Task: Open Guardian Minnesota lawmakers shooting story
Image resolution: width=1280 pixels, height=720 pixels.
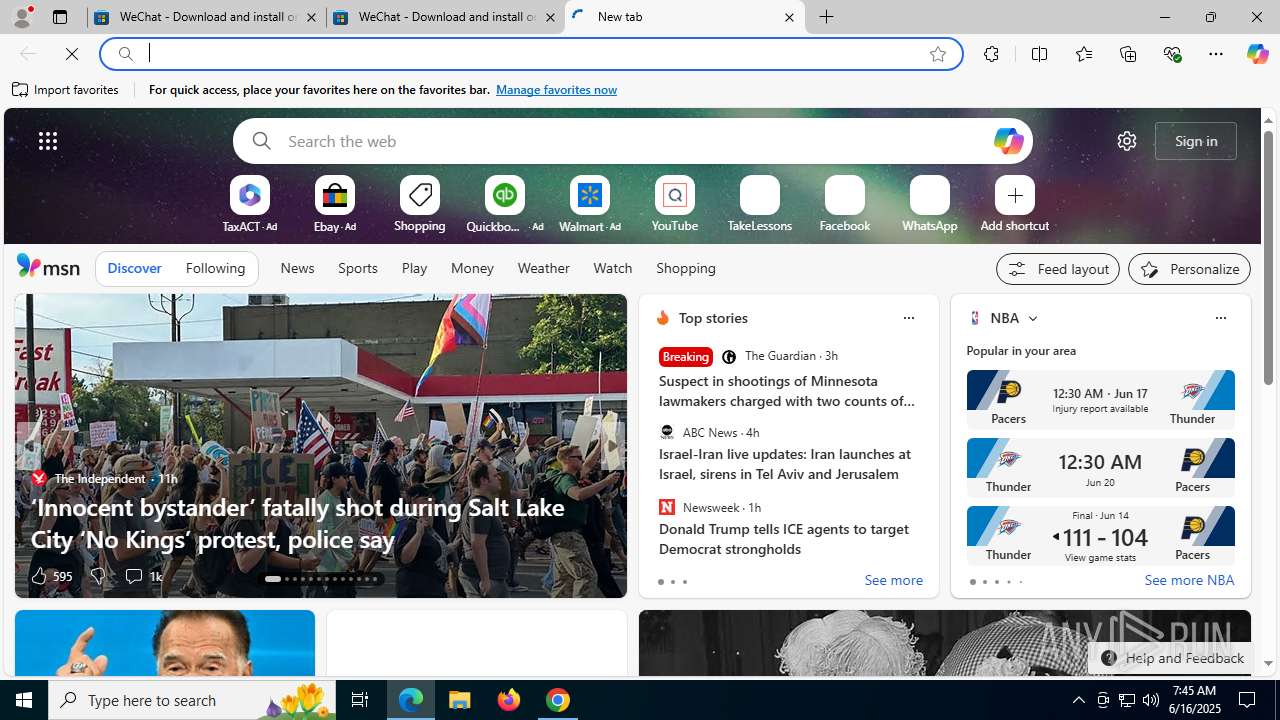Action: click(x=786, y=391)
